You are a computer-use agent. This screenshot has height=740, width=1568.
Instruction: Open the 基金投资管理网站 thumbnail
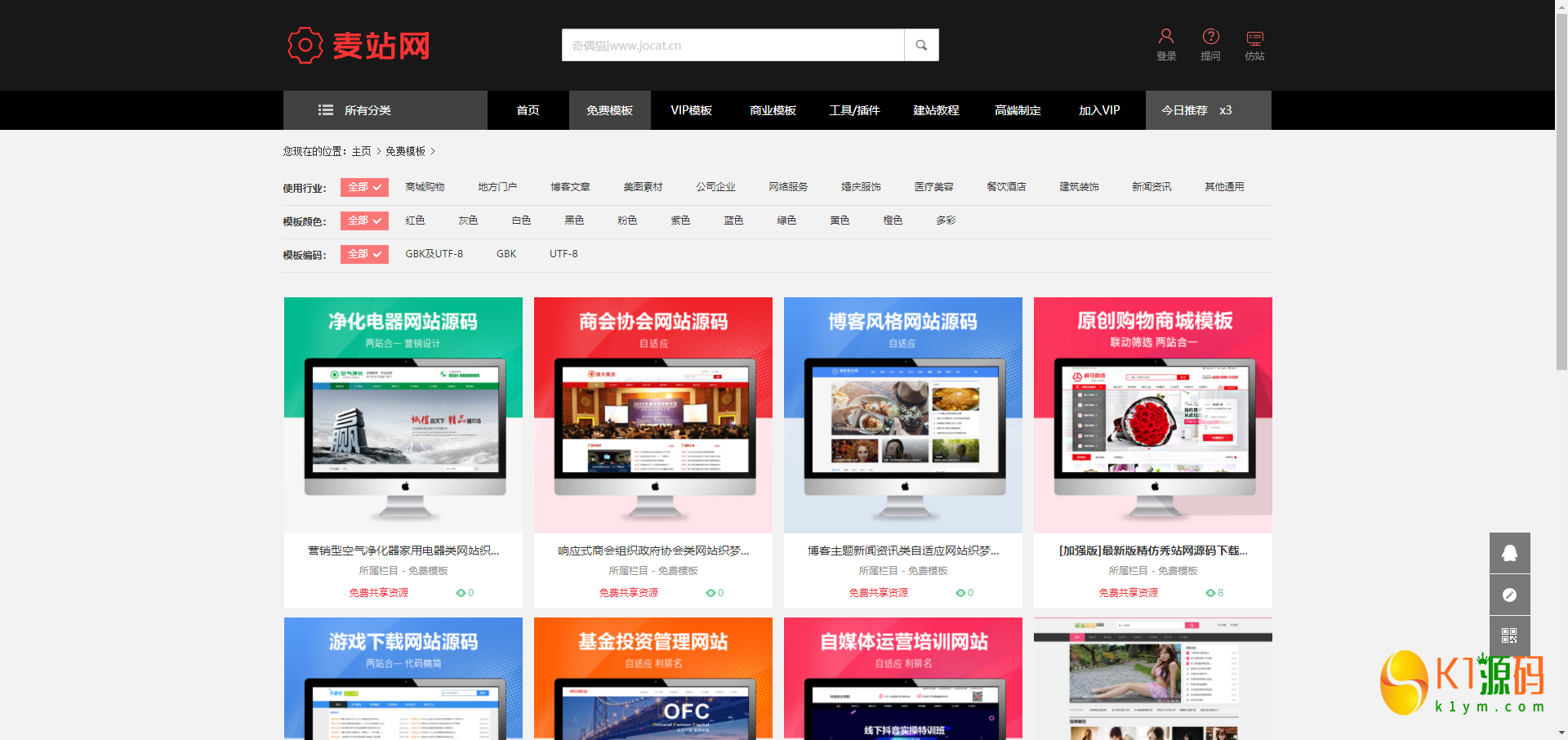click(653, 679)
